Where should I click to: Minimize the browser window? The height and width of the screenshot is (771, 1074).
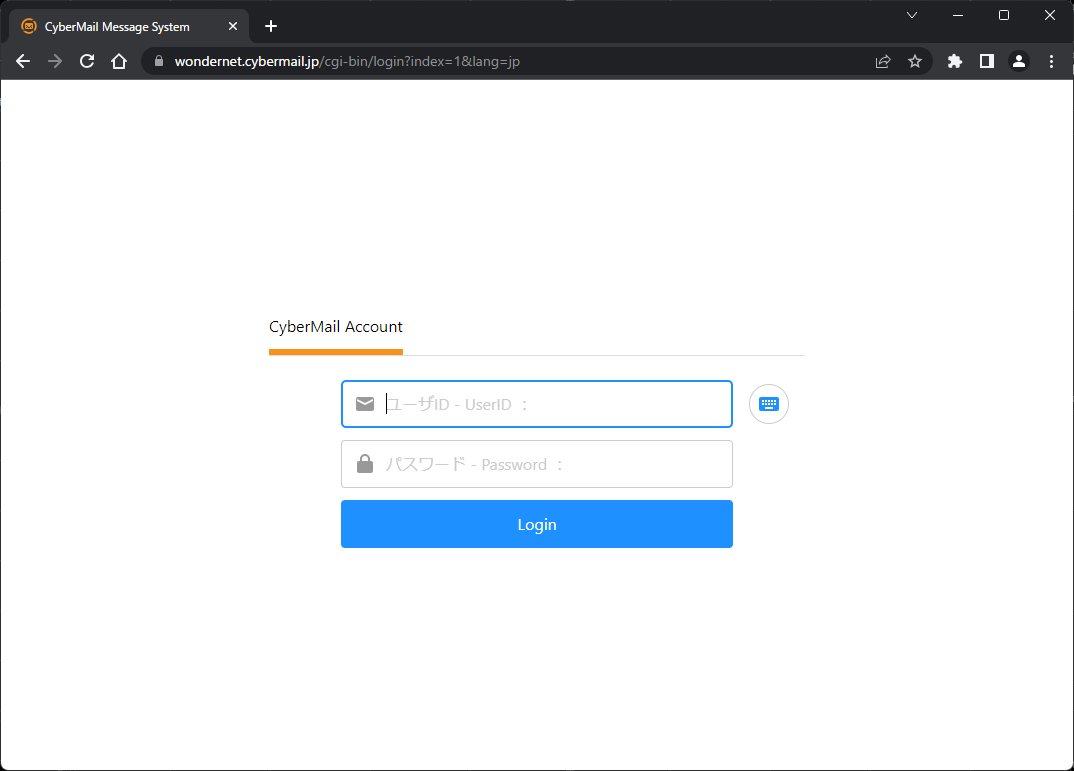(x=958, y=15)
